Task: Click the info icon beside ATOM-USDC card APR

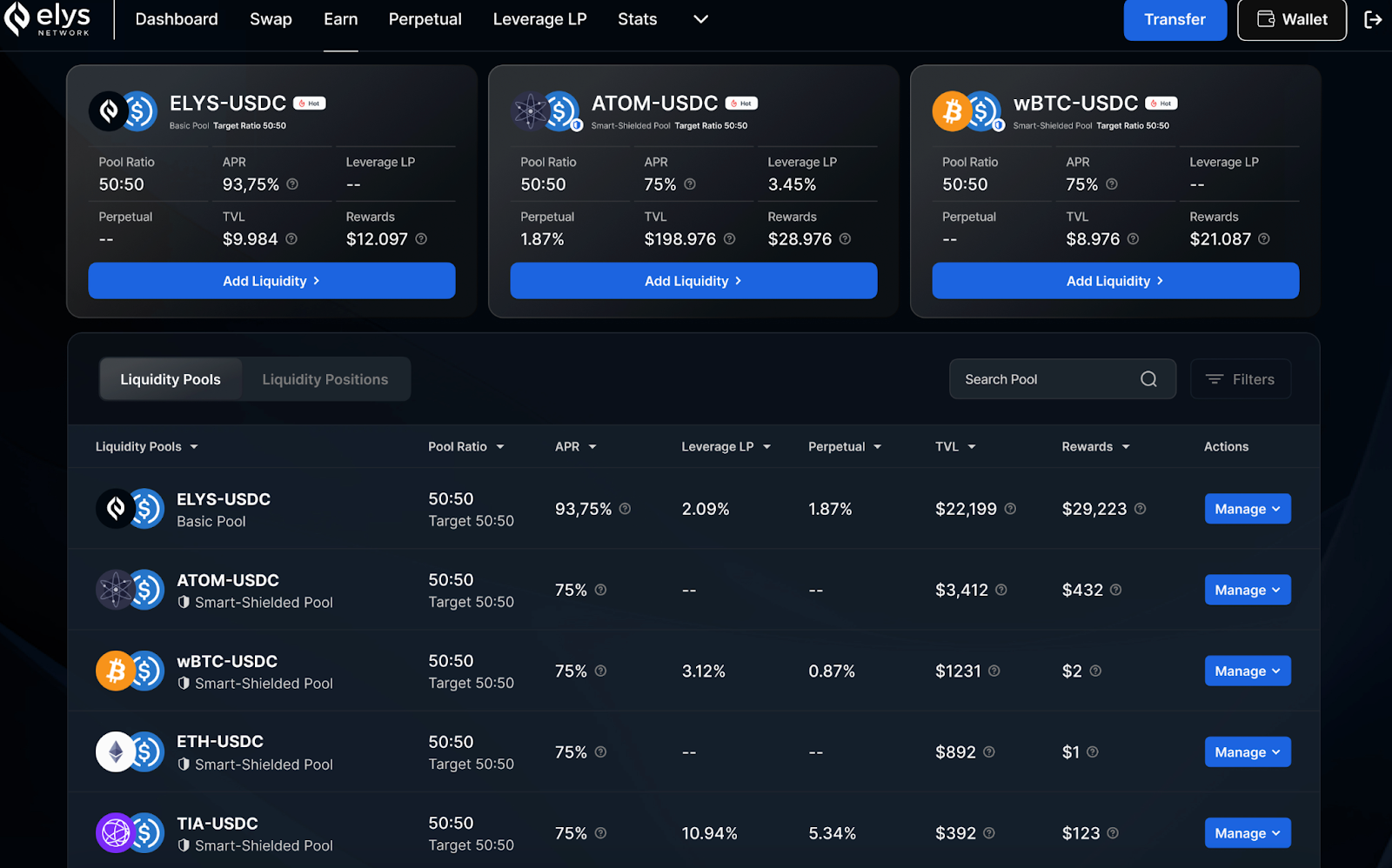Action: click(690, 184)
